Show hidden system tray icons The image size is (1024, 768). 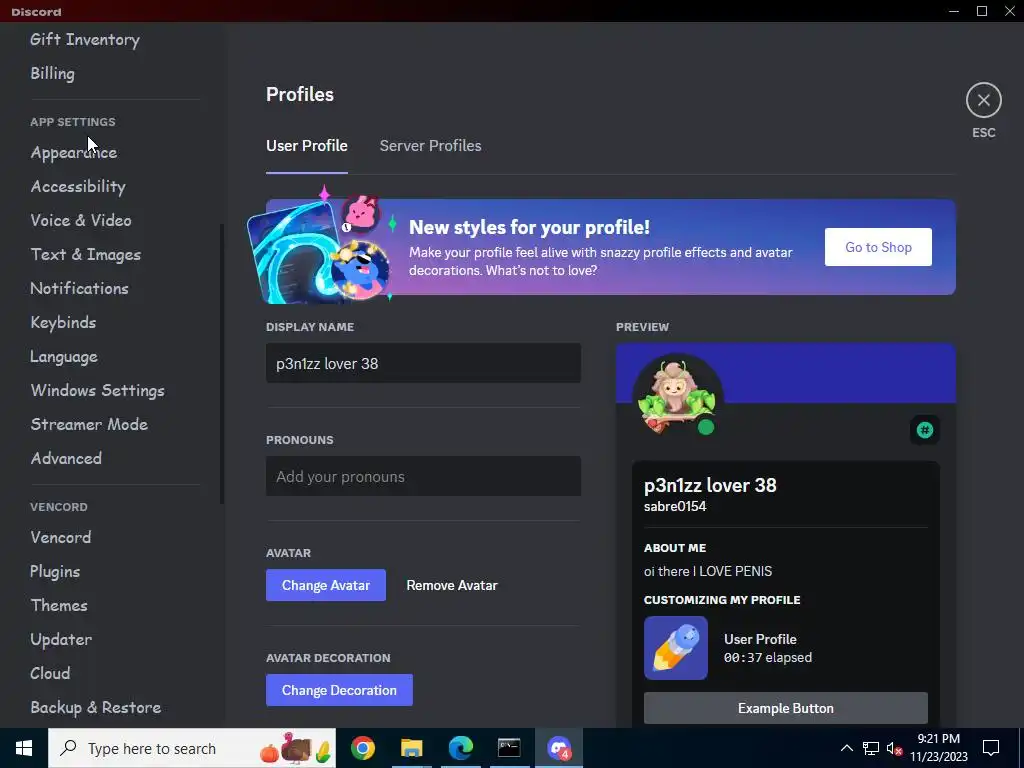click(x=846, y=748)
